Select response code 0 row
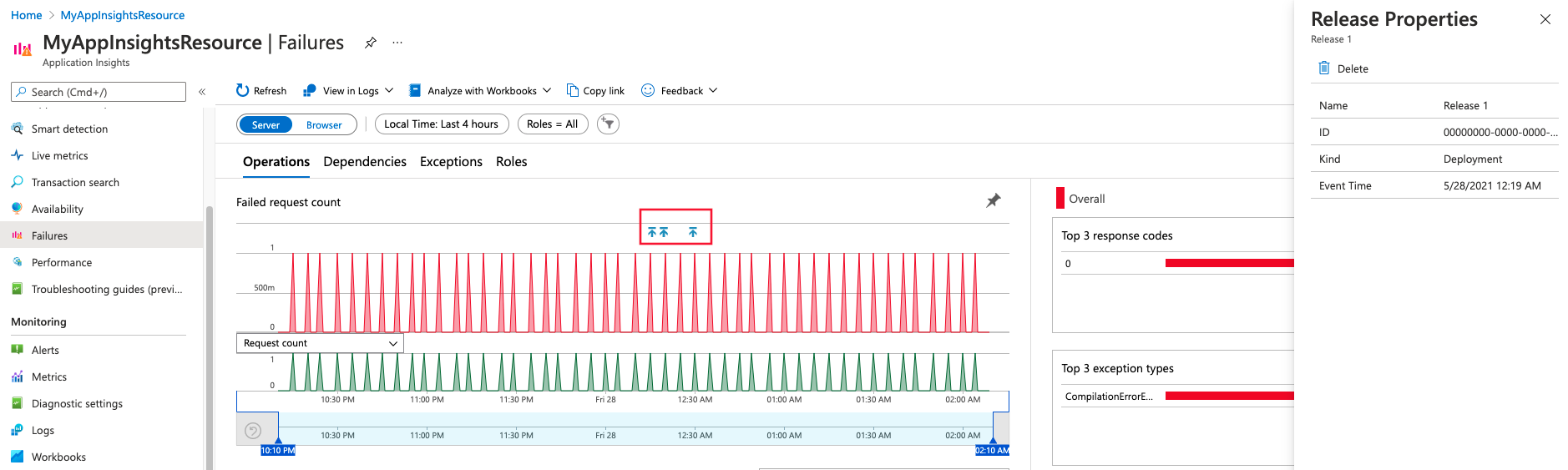The height and width of the screenshot is (470, 1568). 1177,263
